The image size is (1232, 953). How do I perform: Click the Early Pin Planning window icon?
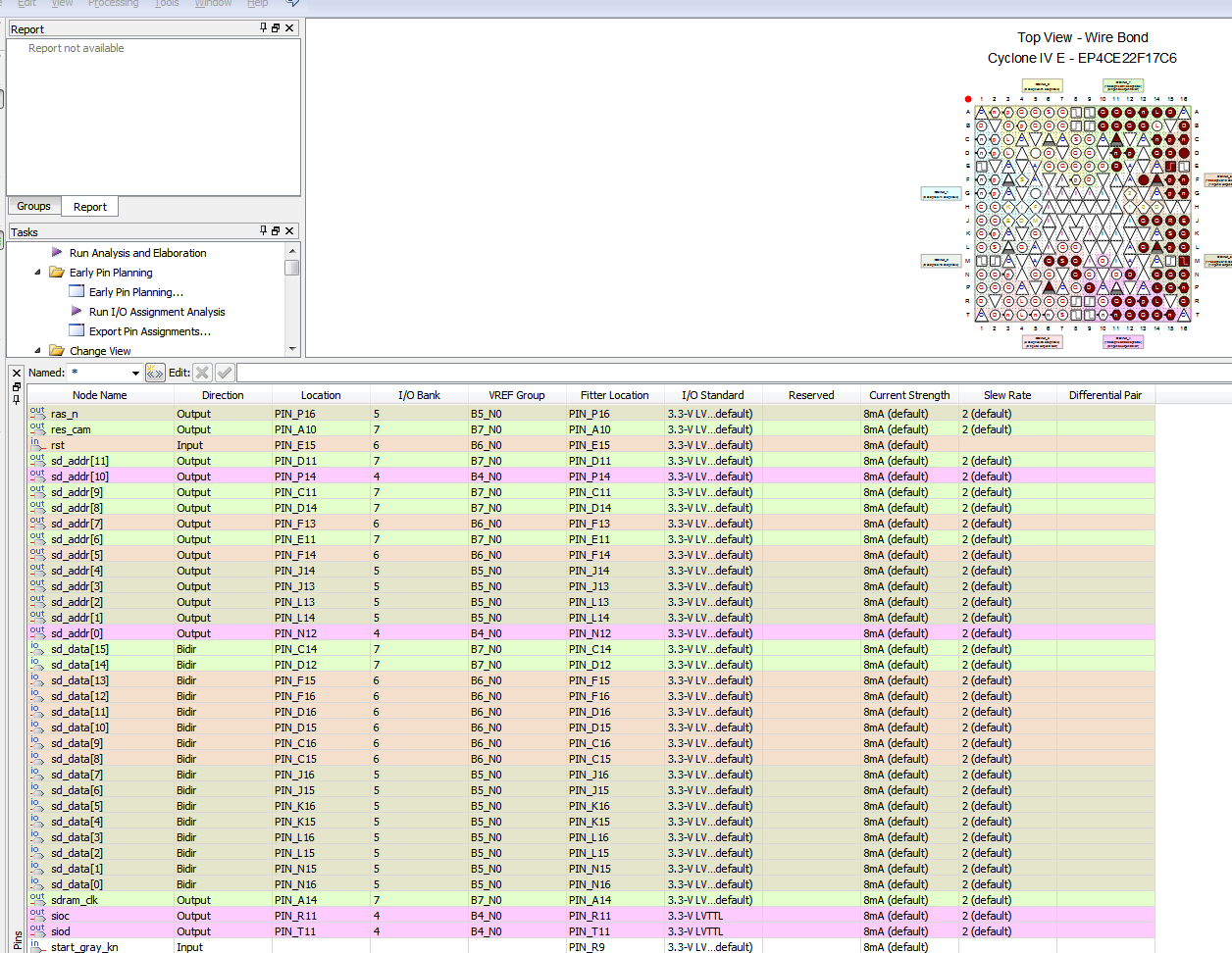tap(77, 292)
